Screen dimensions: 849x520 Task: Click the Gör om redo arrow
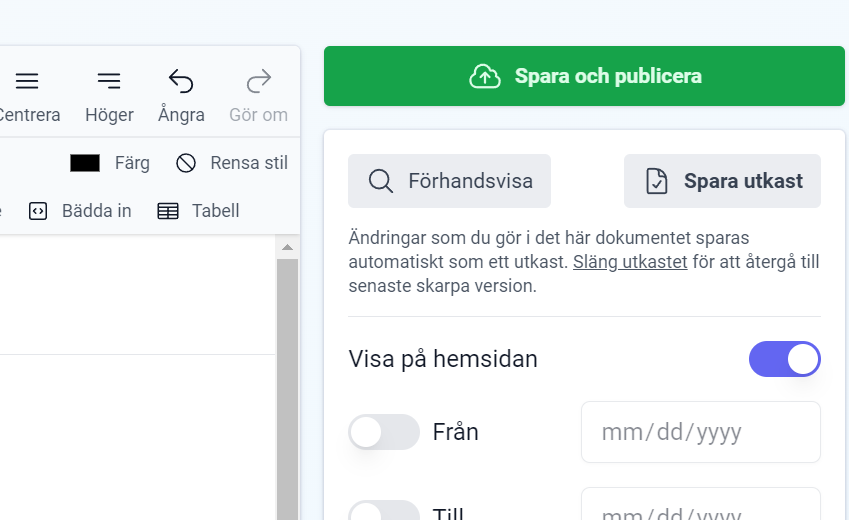point(258,81)
